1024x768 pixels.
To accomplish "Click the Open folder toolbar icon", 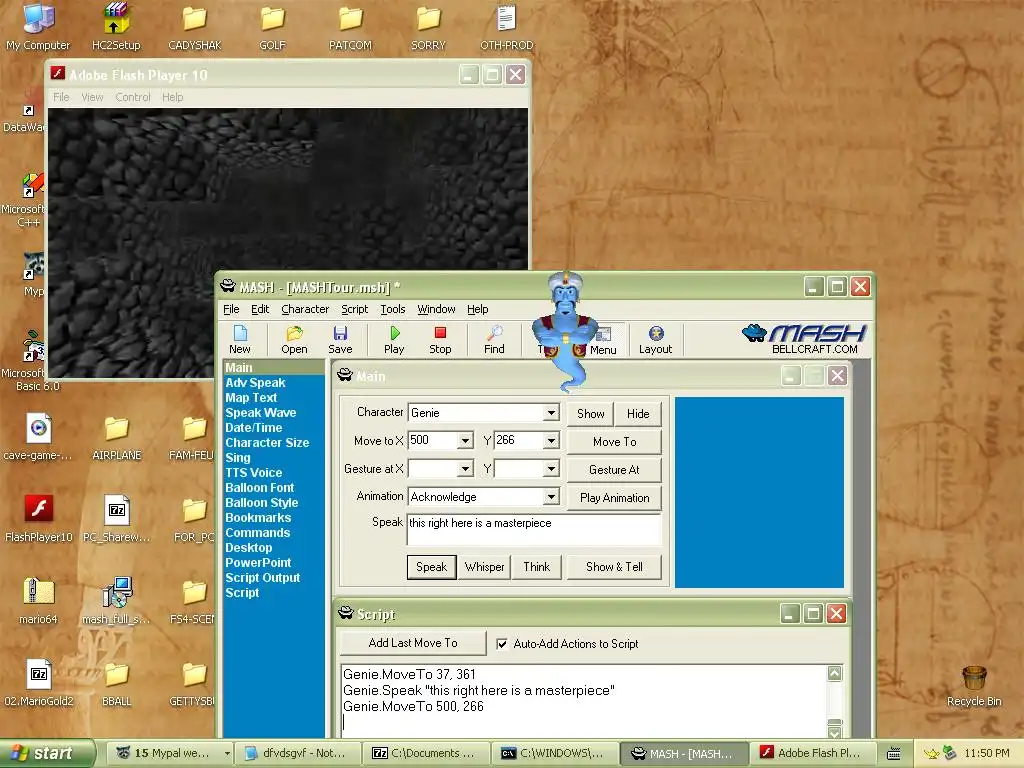I will (294, 339).
